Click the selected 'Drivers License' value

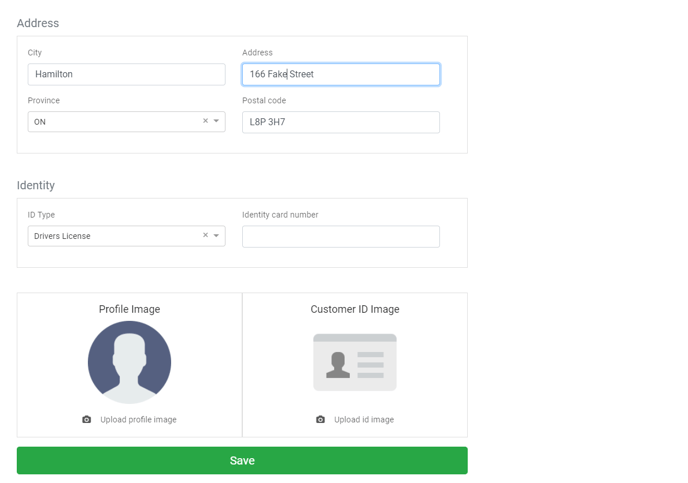click(x=62, y=236)
